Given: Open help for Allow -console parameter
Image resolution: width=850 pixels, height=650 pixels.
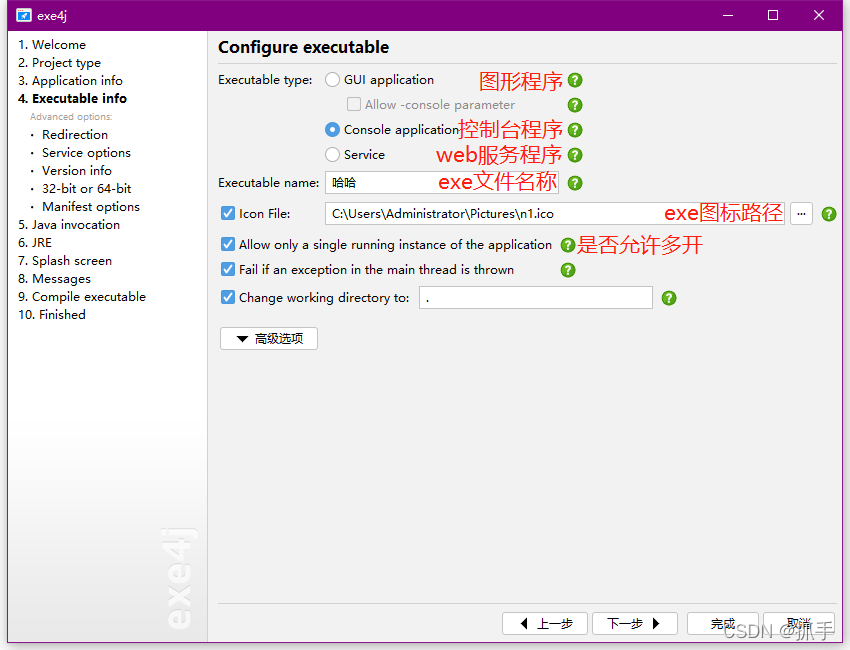Looking at the screenshot, I should (x=575, y=105).
